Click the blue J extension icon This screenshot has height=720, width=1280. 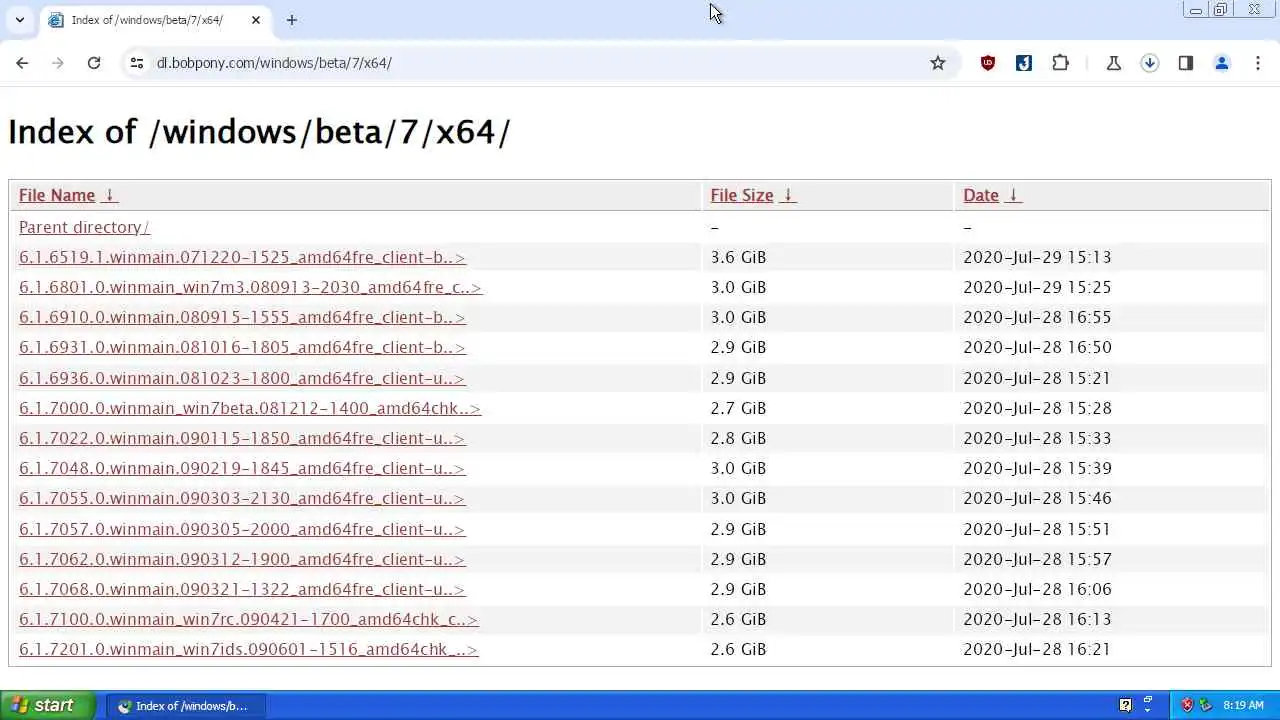pos(1024,63)
